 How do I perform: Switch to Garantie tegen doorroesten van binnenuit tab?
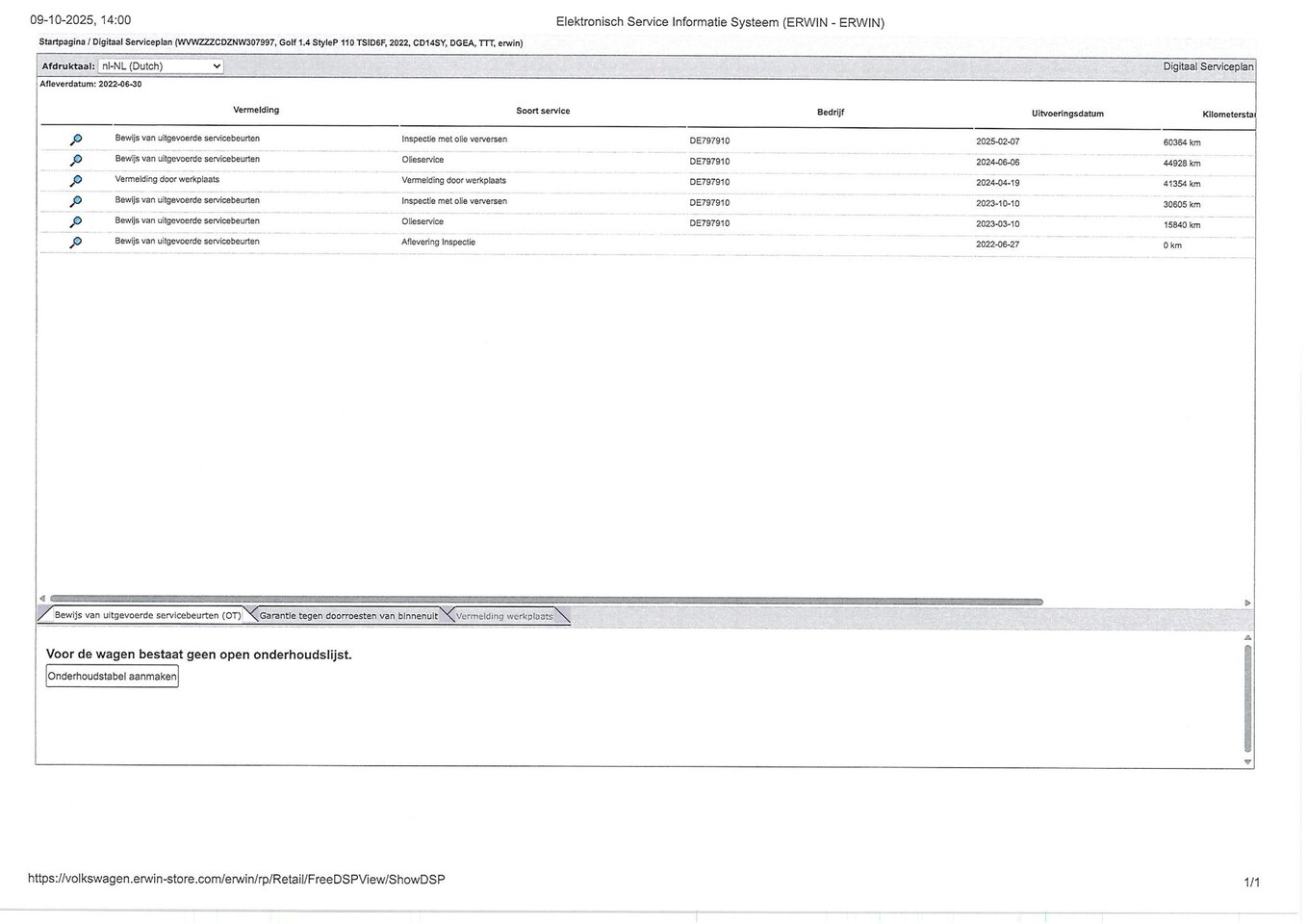tap(348, 616)
